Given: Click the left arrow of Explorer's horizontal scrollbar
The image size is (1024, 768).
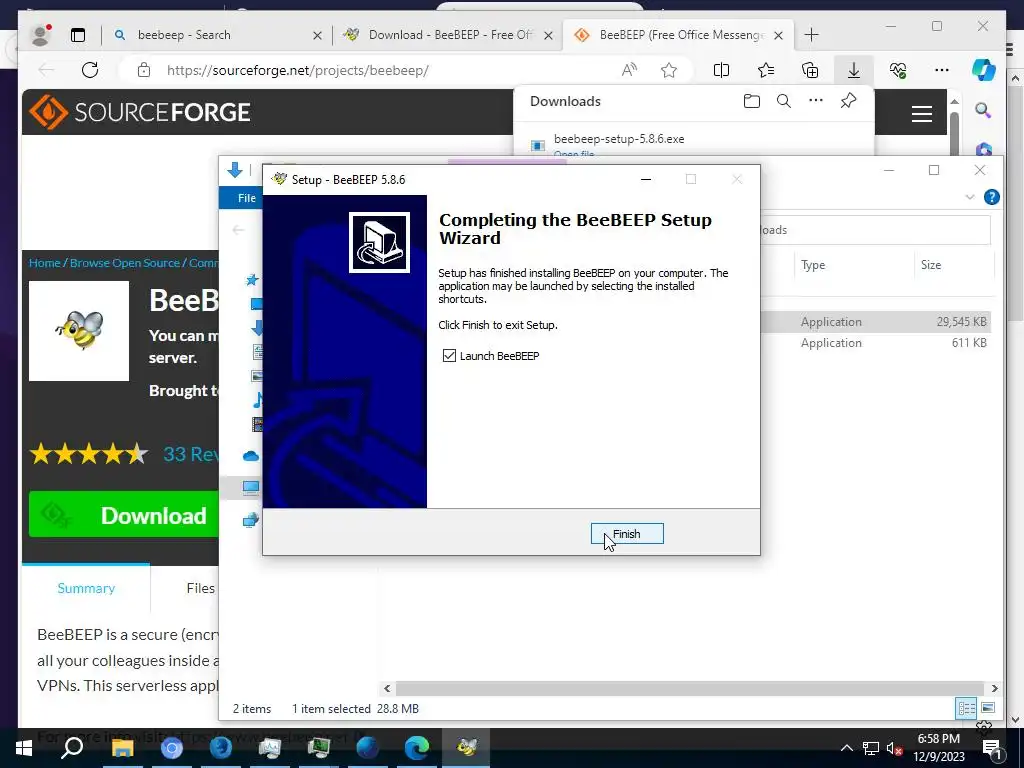Looking at the screenshot, I should 387,688.
